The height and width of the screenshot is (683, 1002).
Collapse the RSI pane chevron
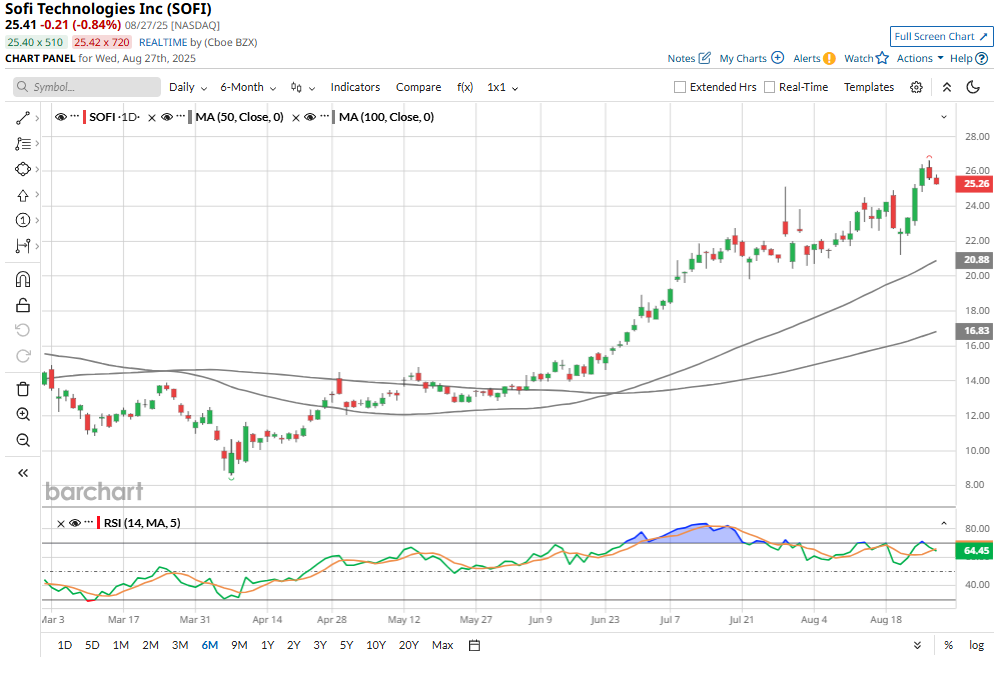[x=944, y=523]
